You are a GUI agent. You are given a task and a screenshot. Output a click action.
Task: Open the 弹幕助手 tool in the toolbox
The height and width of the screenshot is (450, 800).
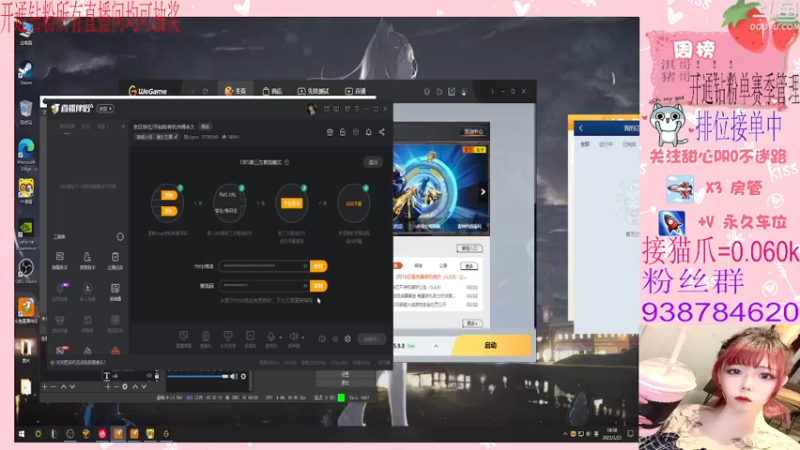[x=60, y=260]
